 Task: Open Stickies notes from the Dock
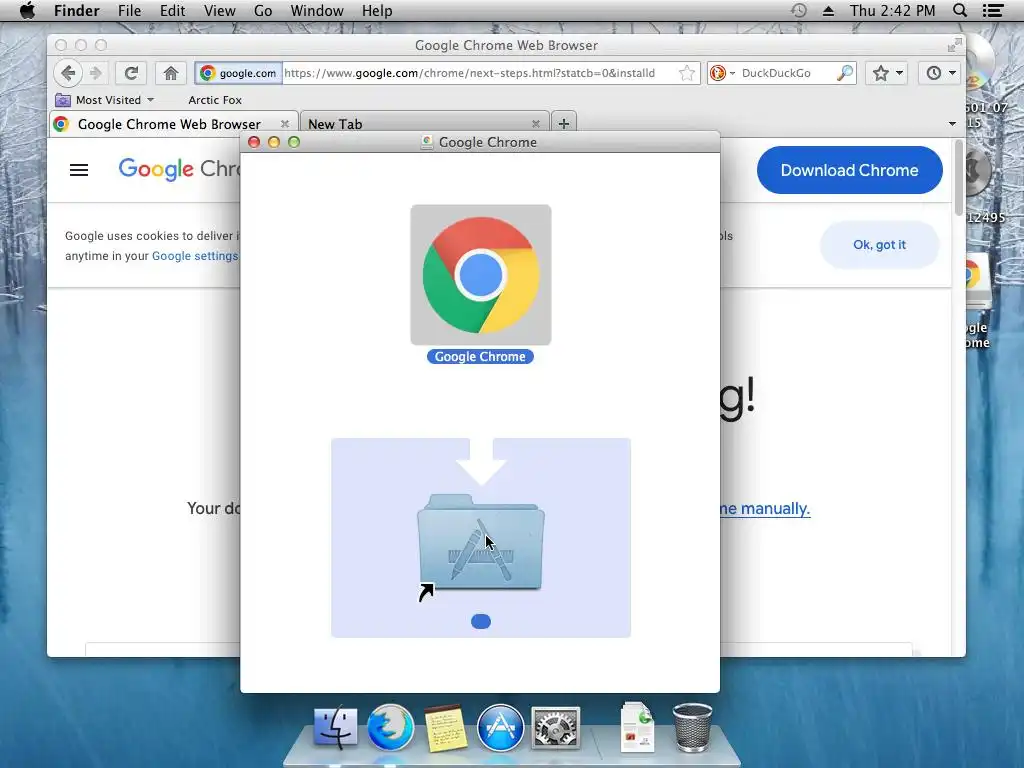coord(445,728)
